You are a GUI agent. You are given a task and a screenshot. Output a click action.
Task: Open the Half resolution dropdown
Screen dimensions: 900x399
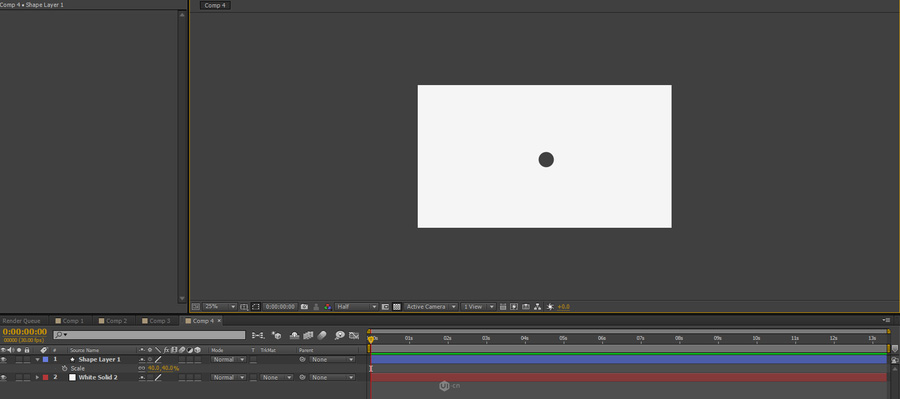tap(356, 307)
